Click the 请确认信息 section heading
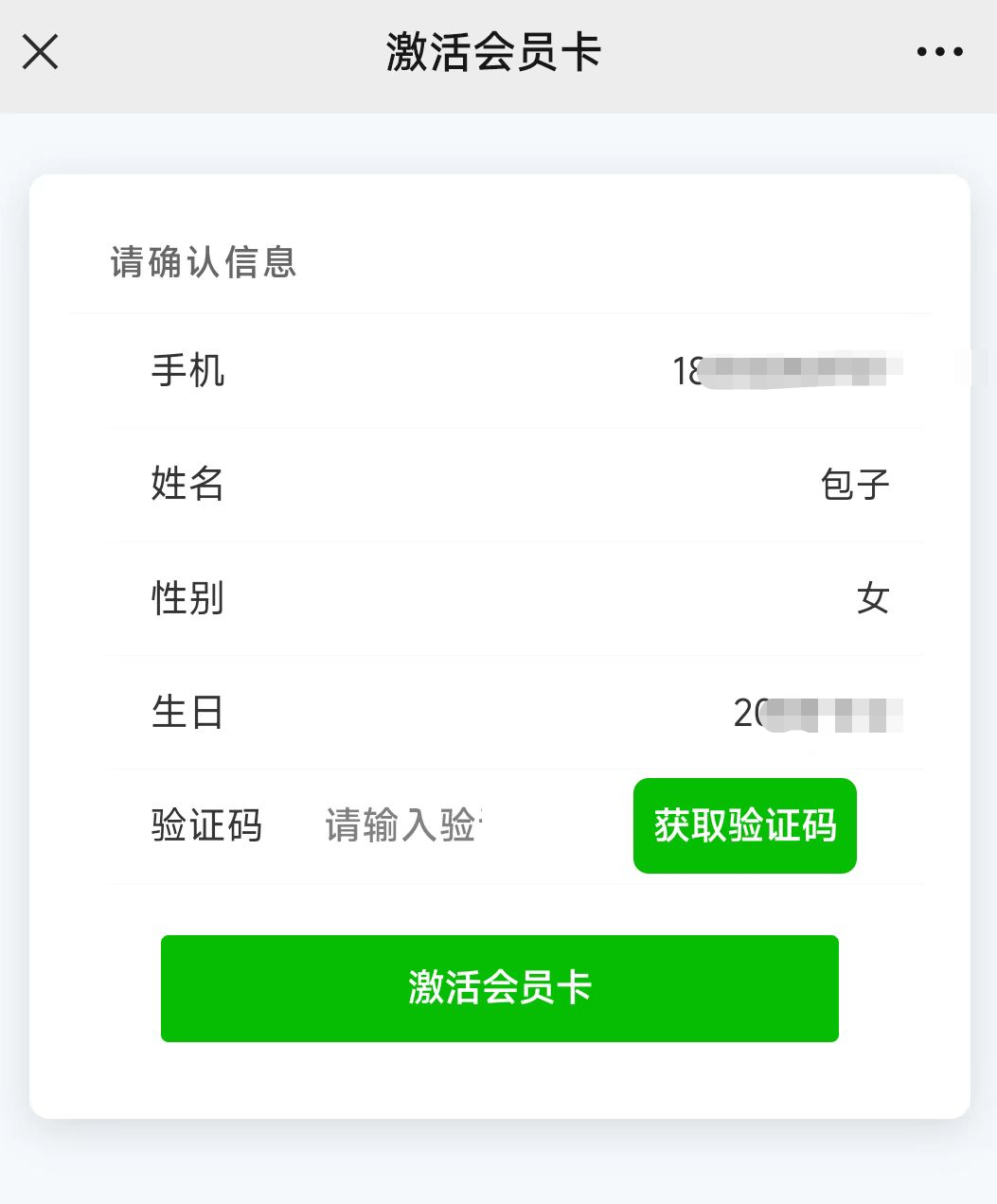Image resolution: width=997 pixels, height=1204 pixels. pyautogui.click(x=204, y=262)
